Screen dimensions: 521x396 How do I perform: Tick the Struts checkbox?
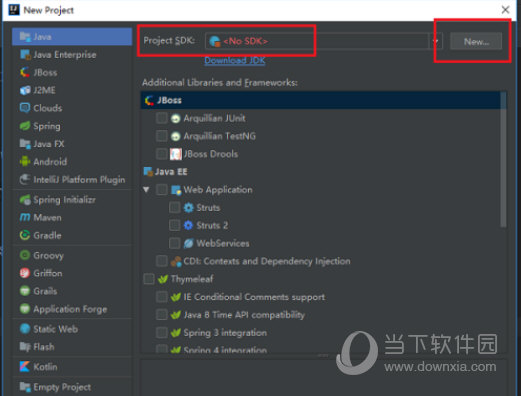175,208
